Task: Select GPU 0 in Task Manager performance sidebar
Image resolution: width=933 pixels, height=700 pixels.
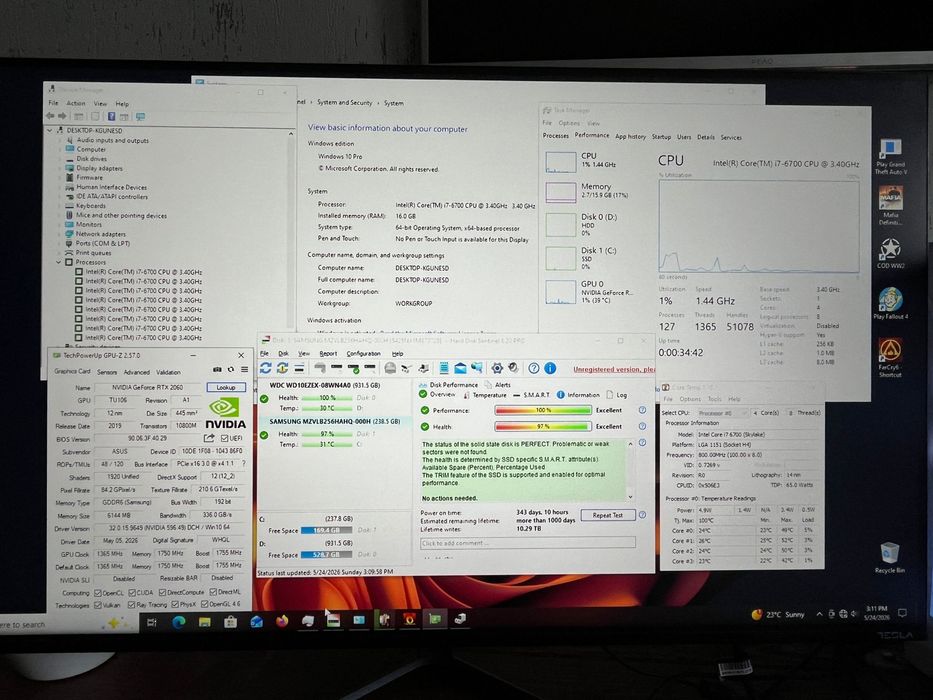Action: (597, 292)
